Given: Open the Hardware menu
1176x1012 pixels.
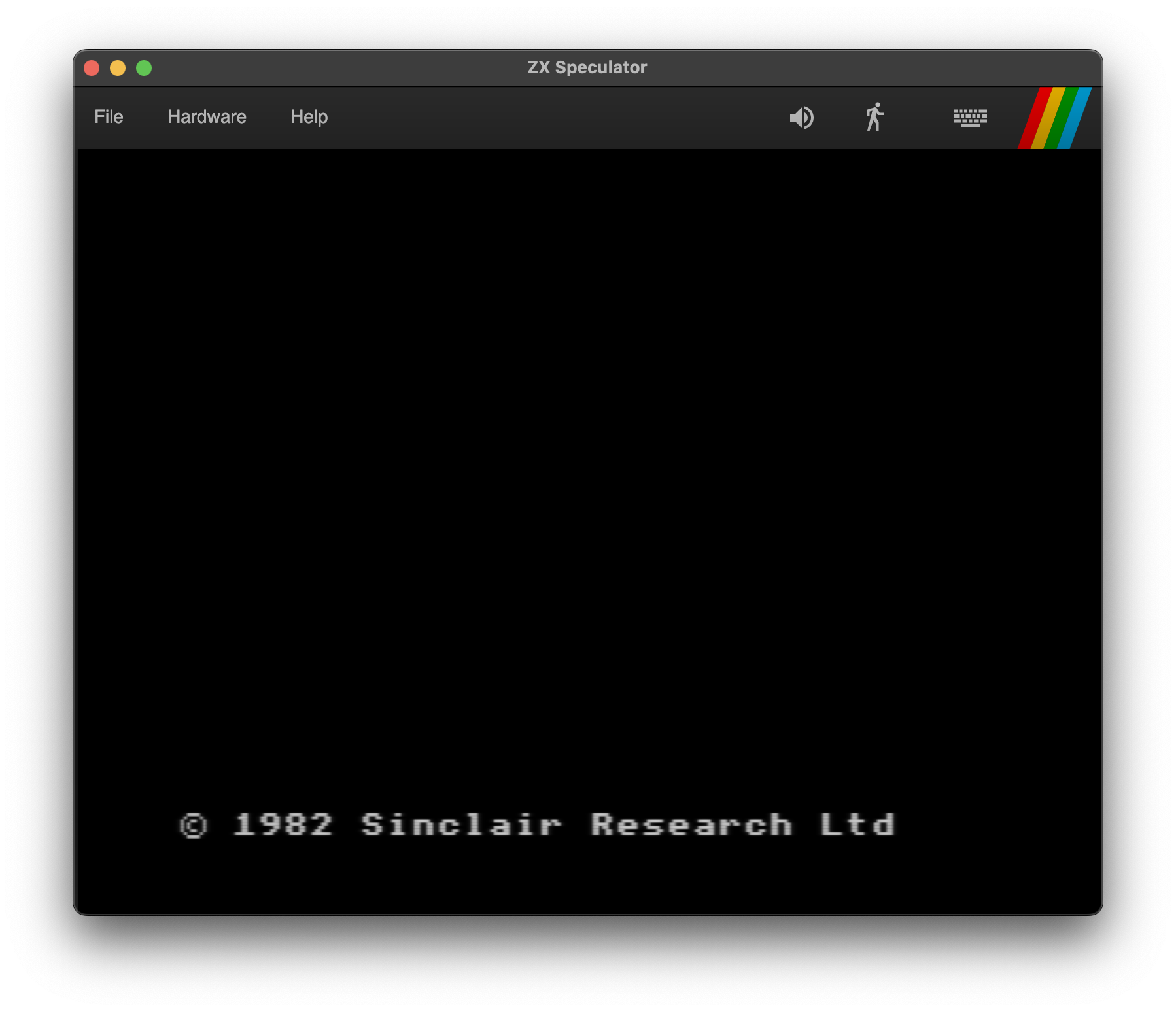Looking at the screenshot, I should click(207, 117).
